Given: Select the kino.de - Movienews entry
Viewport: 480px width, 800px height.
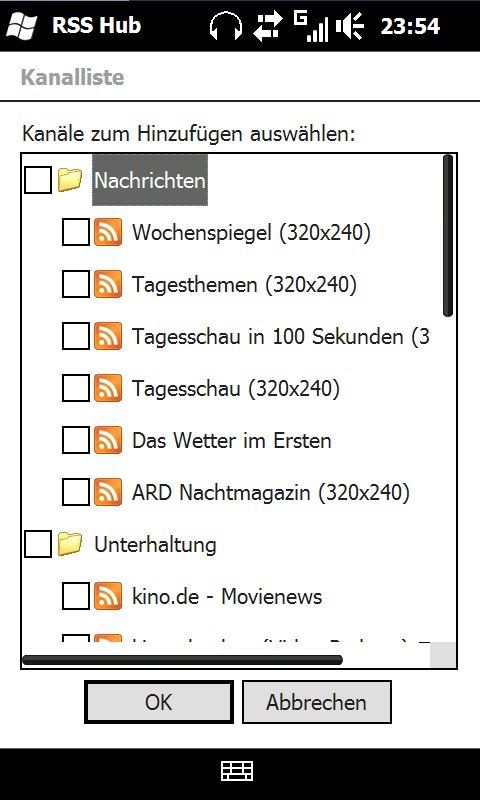Looking at the screenshot, I should (227, 596).
